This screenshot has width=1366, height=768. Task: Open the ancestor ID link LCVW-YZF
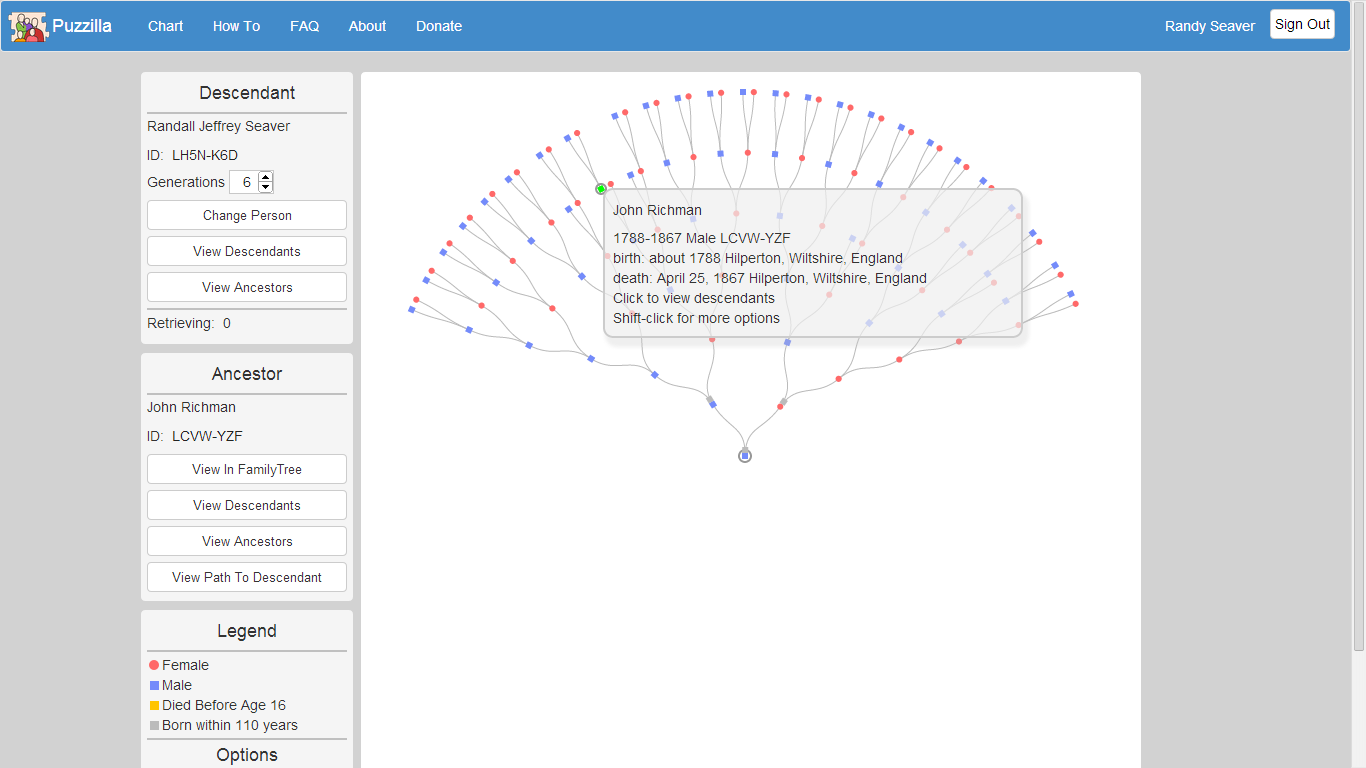click(206, 436)
